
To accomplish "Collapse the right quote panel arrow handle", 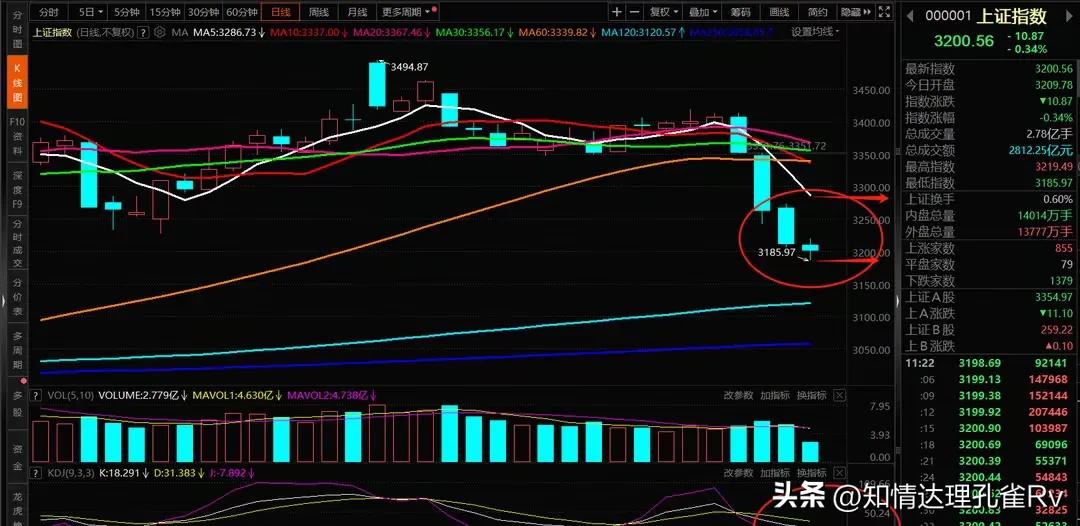I will pos(897,299).
